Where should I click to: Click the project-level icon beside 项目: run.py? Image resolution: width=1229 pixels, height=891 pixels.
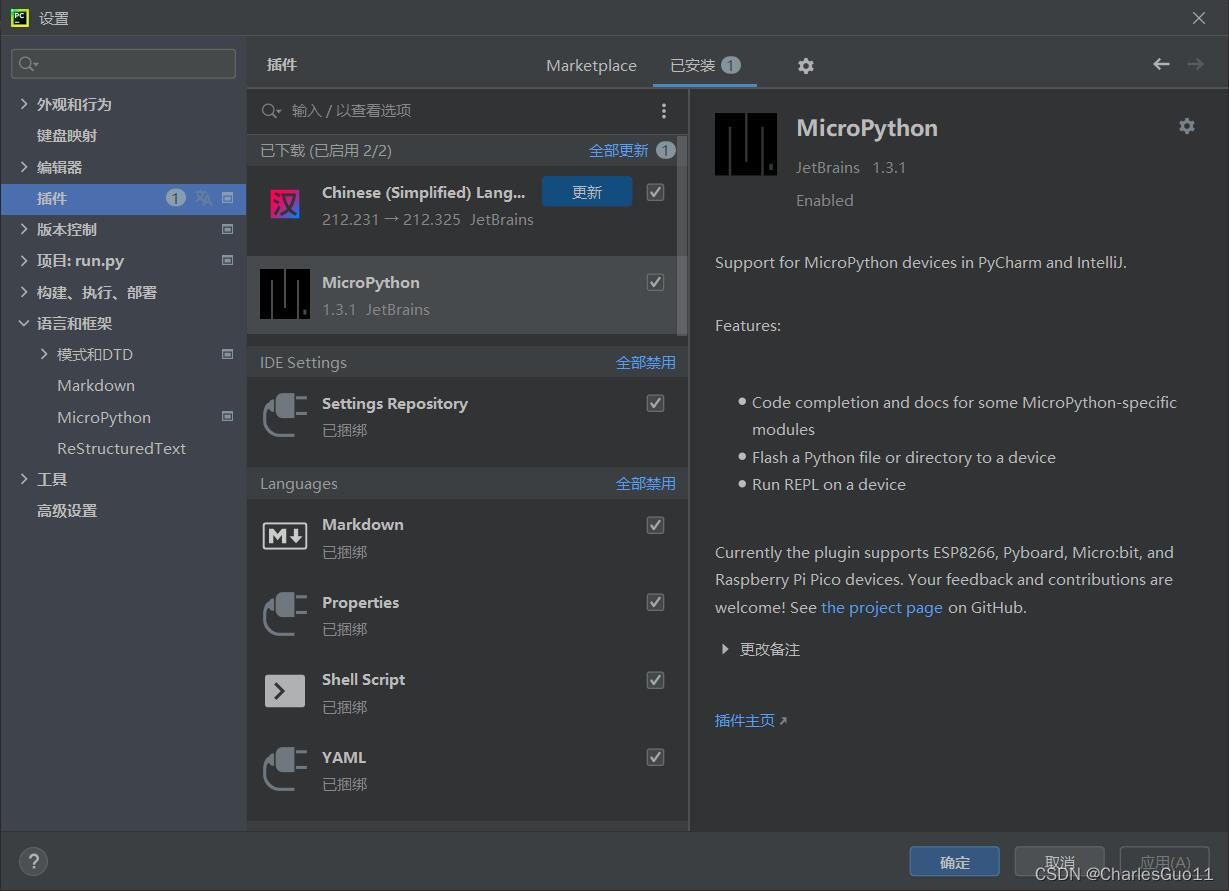[x=227, y=260]
